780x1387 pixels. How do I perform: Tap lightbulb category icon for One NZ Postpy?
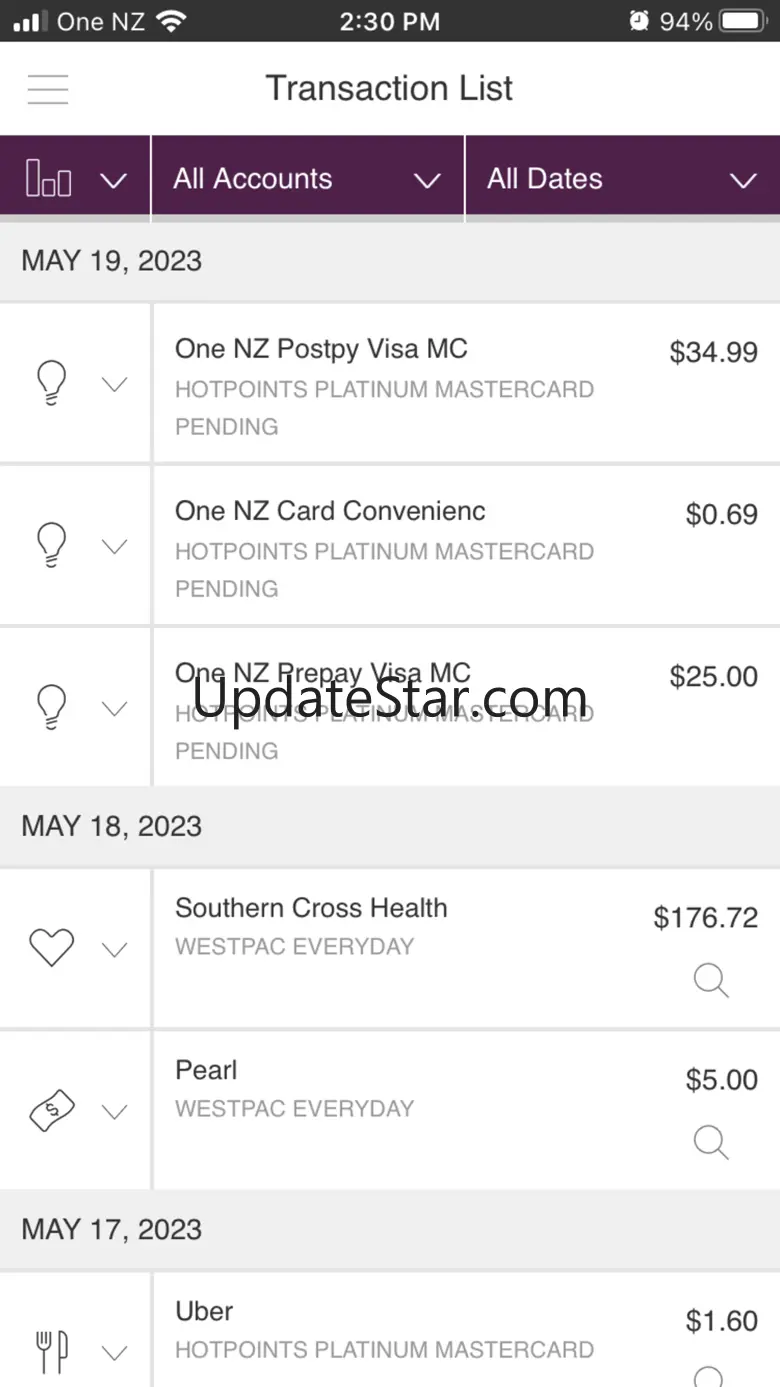pyautogui.click(x=51, y=383)
